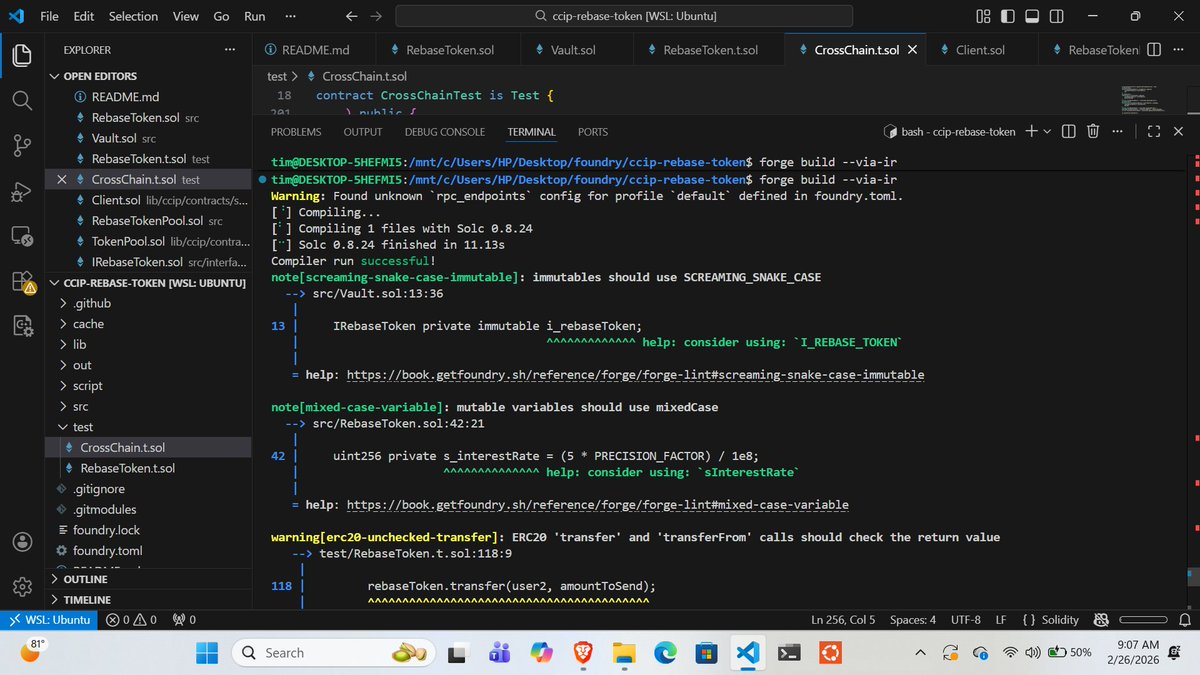Kill the active terminal with the trash icon
Screen dimensions: 1200x675
1093,131
